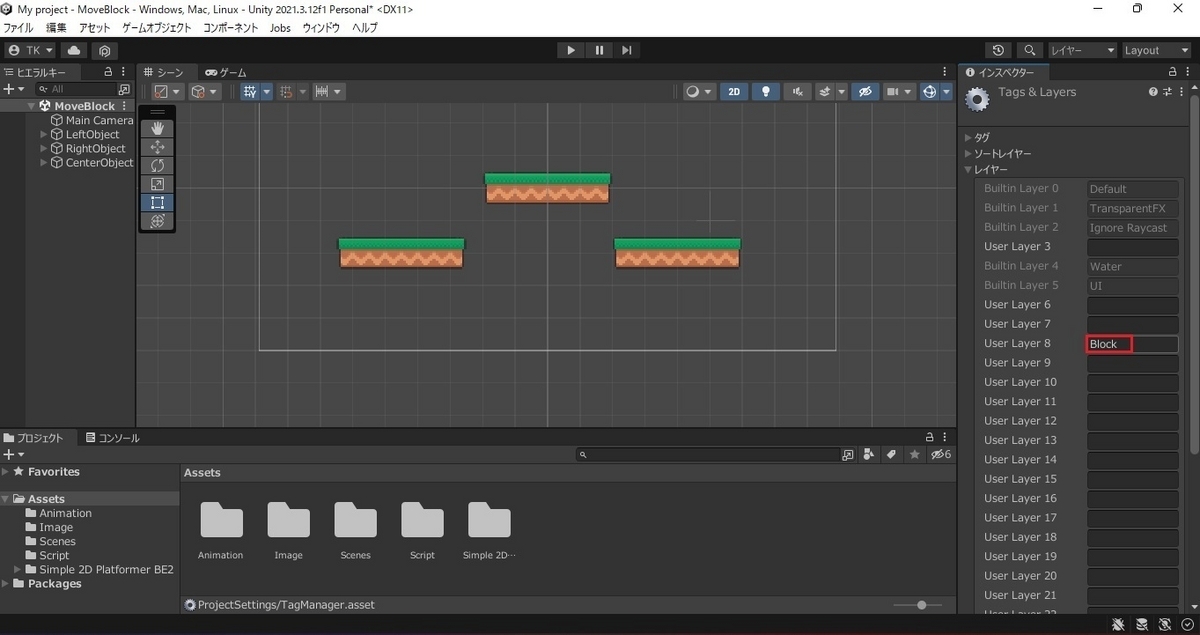
Task: Select the Scale tool
Action: point(157,184)
